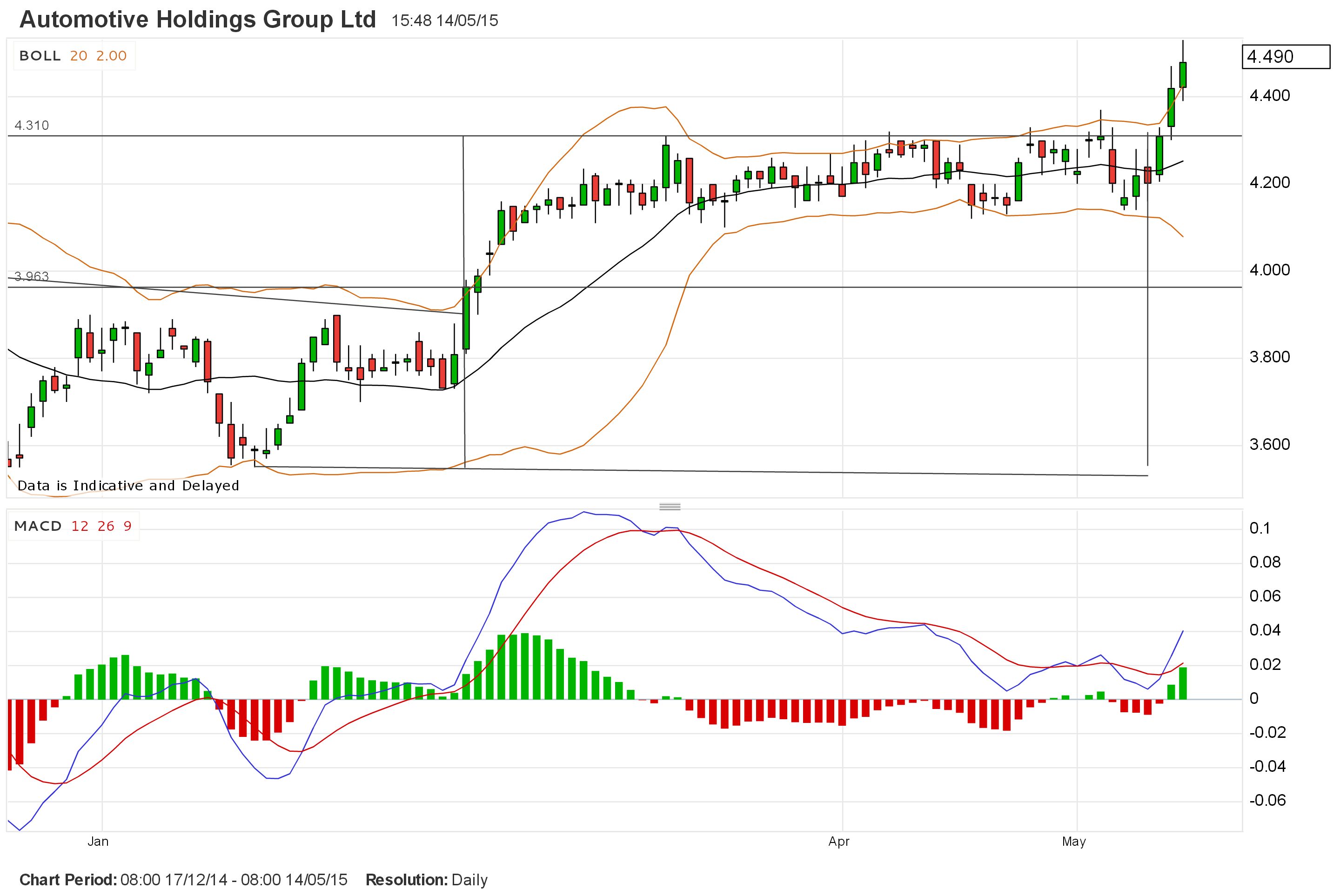Click the latest green candlestick at the chart top
This screenshot has height=896, width=1340.
pos(1183,75)
